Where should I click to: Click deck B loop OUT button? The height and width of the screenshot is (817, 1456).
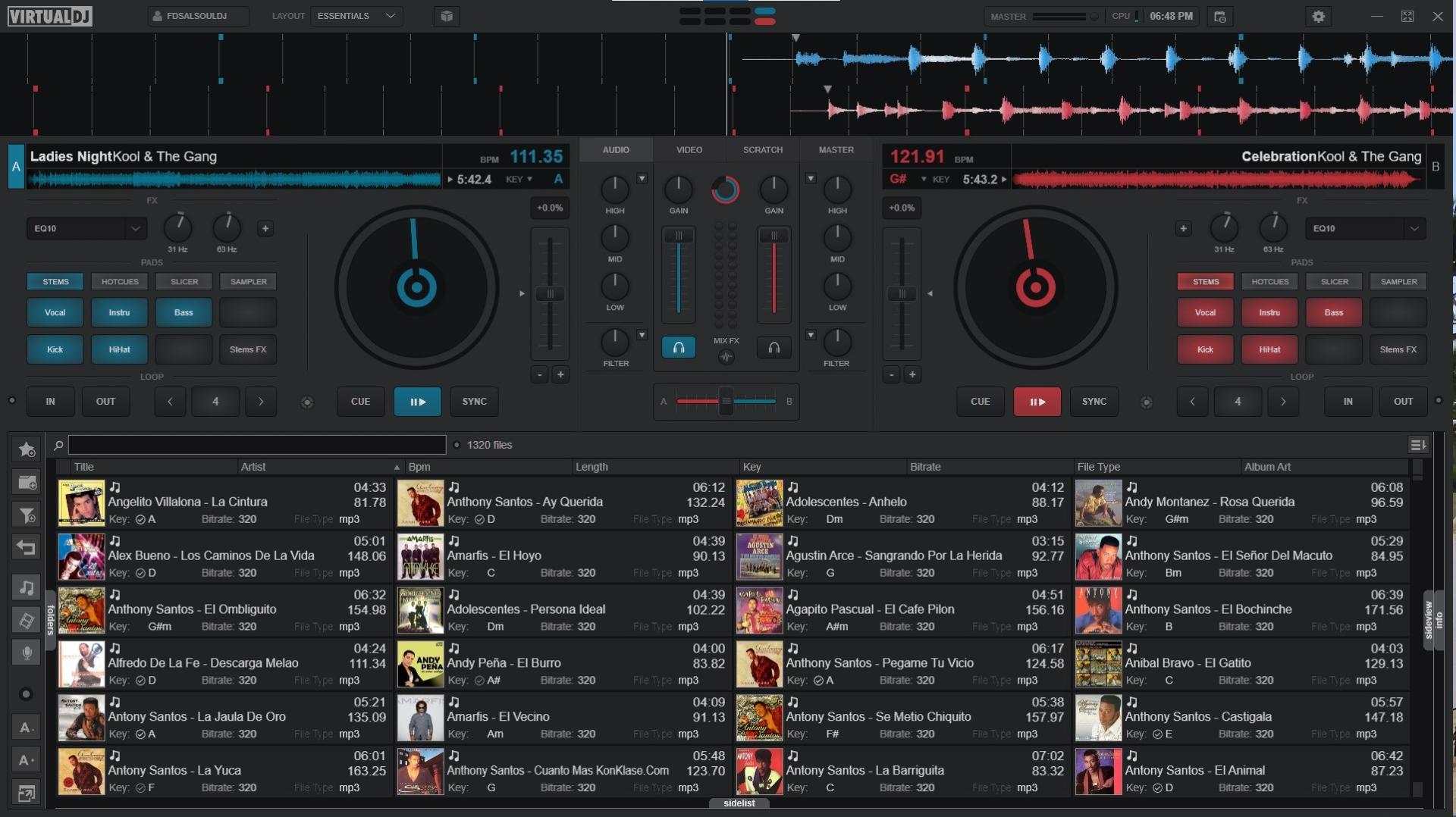tap(1403, 402)
